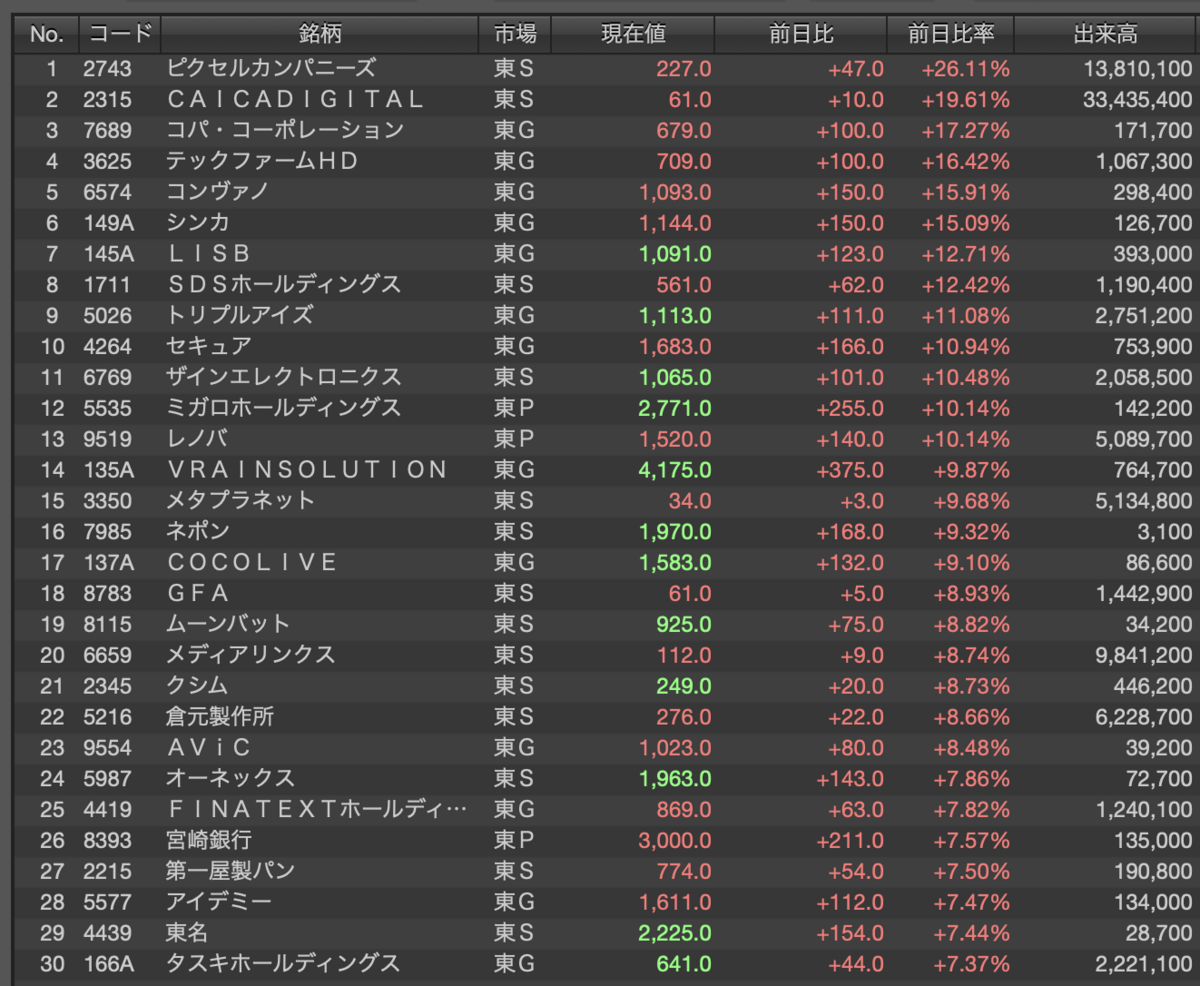Image resolution: width=1200 pixels, height=986 pixels.
Task: Click change amount +211.0
Action: point(850,840)
